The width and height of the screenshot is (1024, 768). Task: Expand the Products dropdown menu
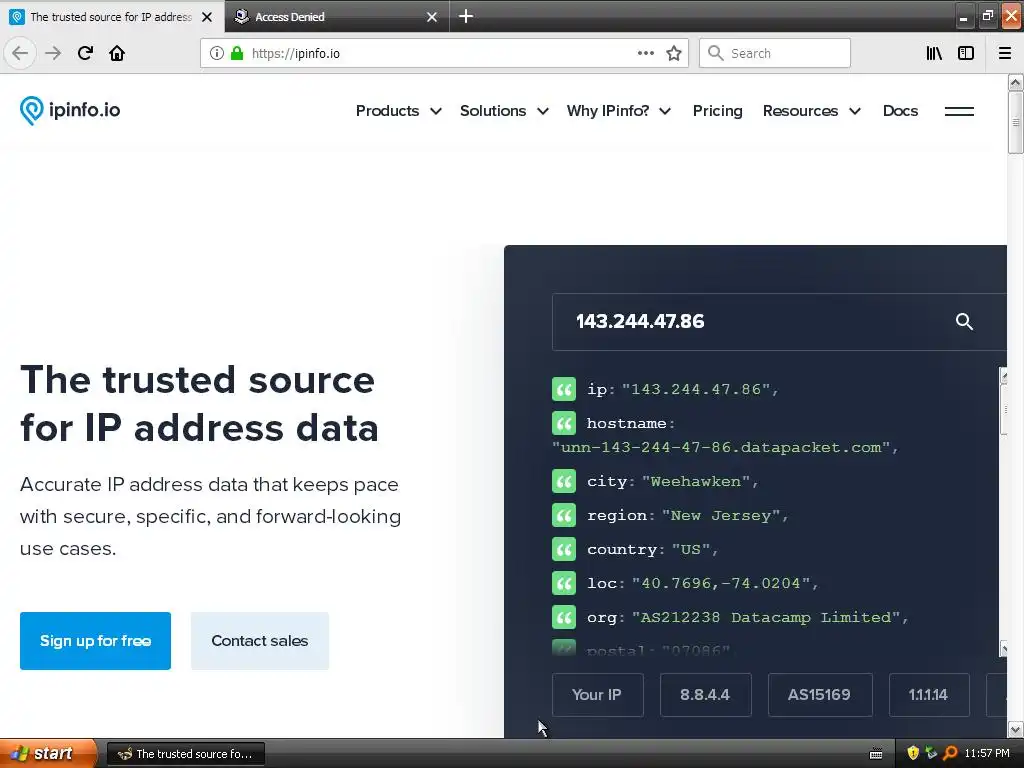pos(398,111)
